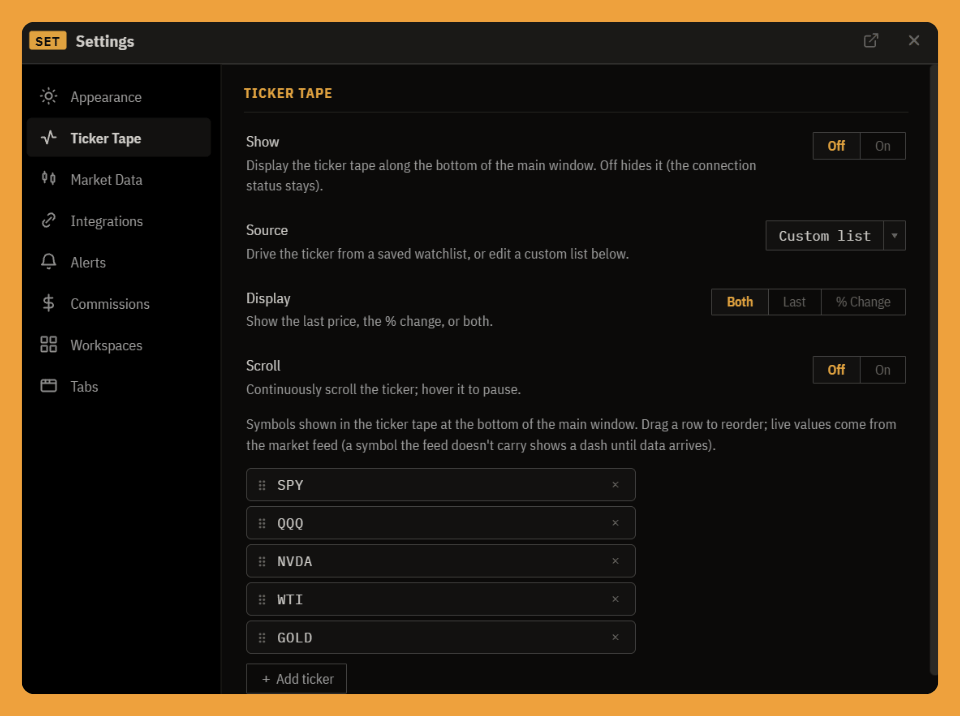The image size is (960, 716).
Task: Click the Add ticker button
Action: 296,679
